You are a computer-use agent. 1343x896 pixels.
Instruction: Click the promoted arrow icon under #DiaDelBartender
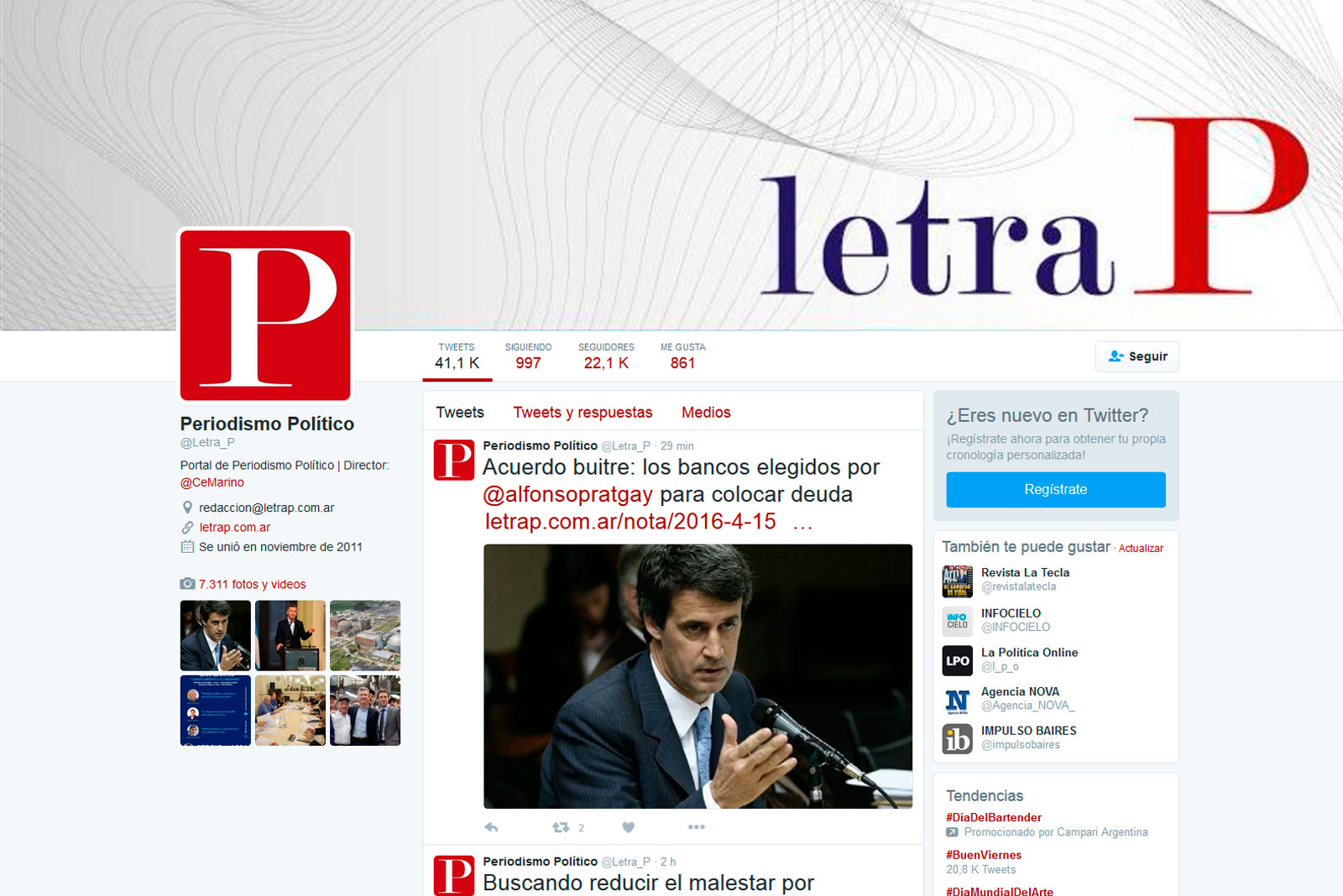click(x=952, y=832)
